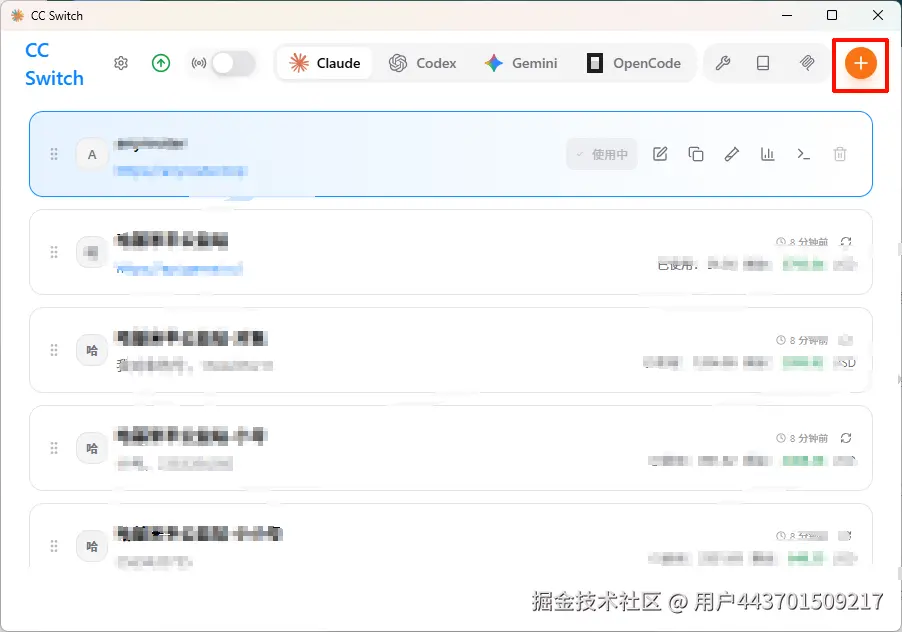The width and height of the screenshot is (902, 632).
Task: Click the drag handle on the first provider card
Action: pyautogui.click(x=54, y=154)
